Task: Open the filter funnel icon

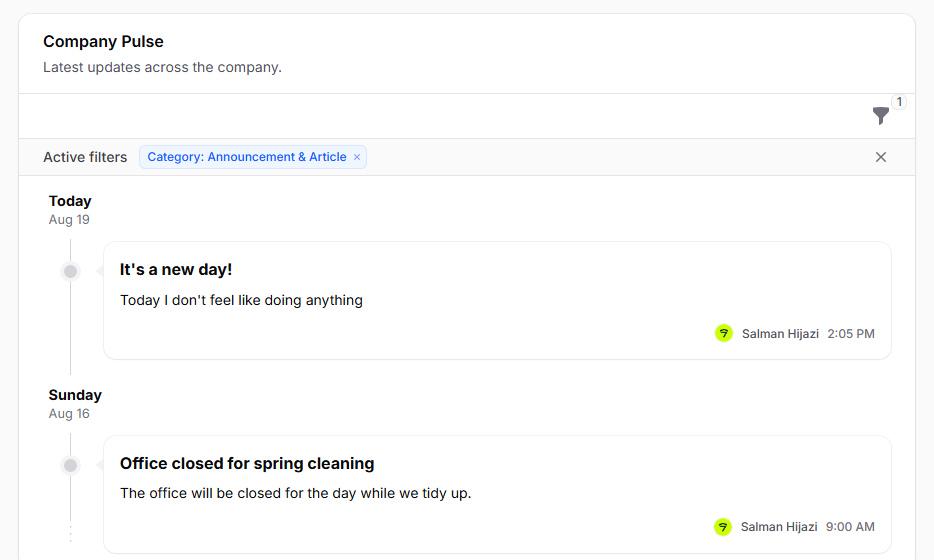Action: (880, 116)
